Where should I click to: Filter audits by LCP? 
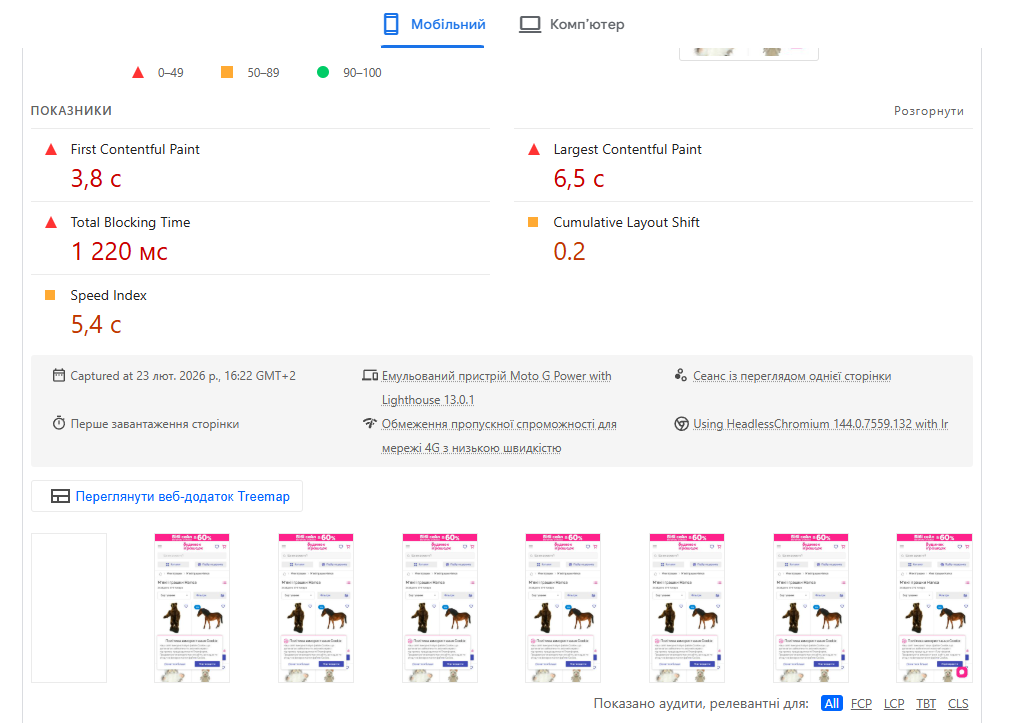tap(894, 704)
